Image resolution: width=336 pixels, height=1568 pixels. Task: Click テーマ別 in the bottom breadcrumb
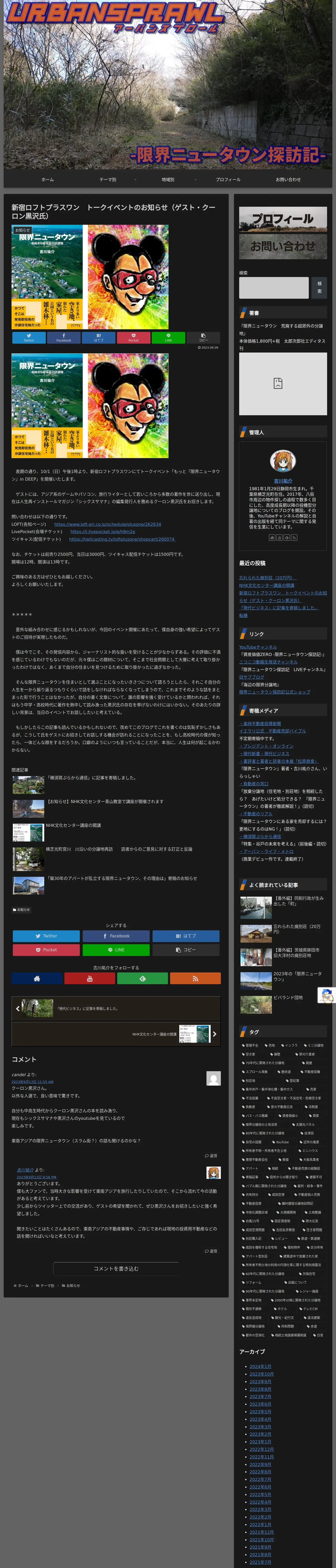coord(47,1285)
